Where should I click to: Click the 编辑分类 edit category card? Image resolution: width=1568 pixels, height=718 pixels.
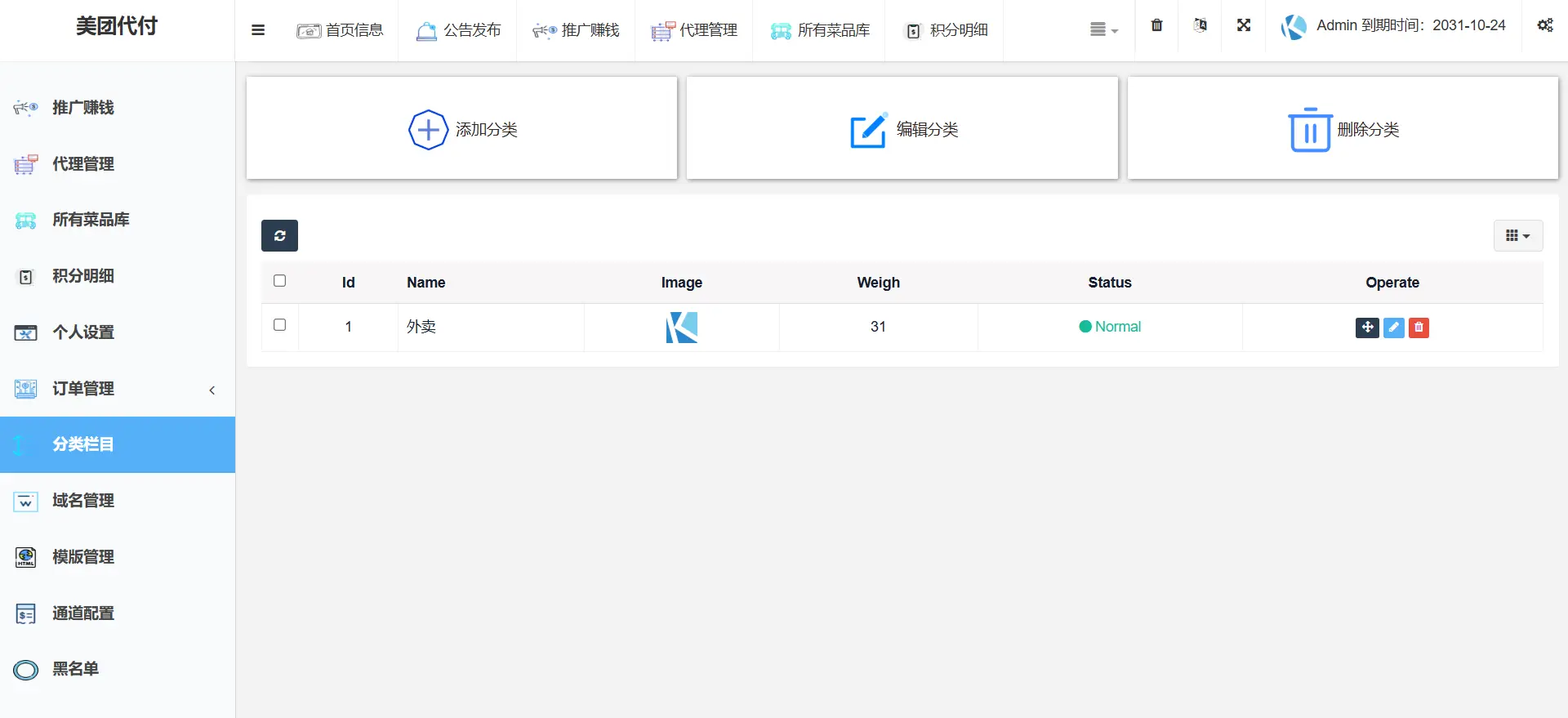(902, 128)
